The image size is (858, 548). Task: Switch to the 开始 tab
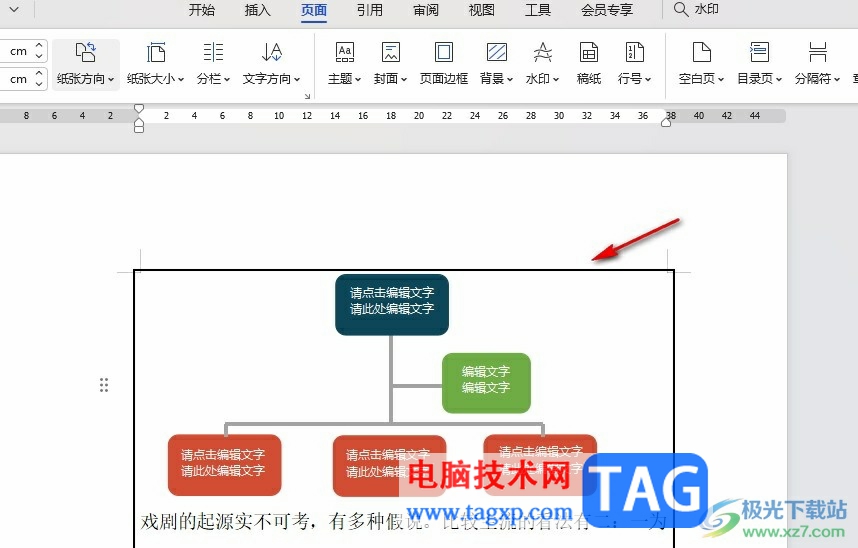[x=201, y=10]
